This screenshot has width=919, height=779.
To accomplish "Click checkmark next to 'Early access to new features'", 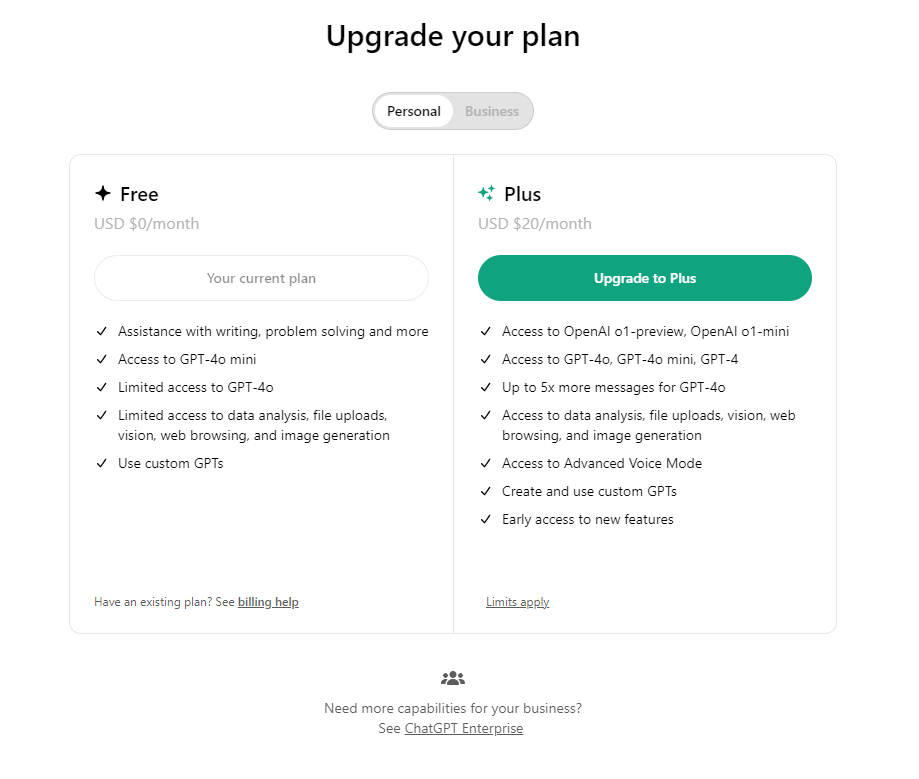I will 486,520.
